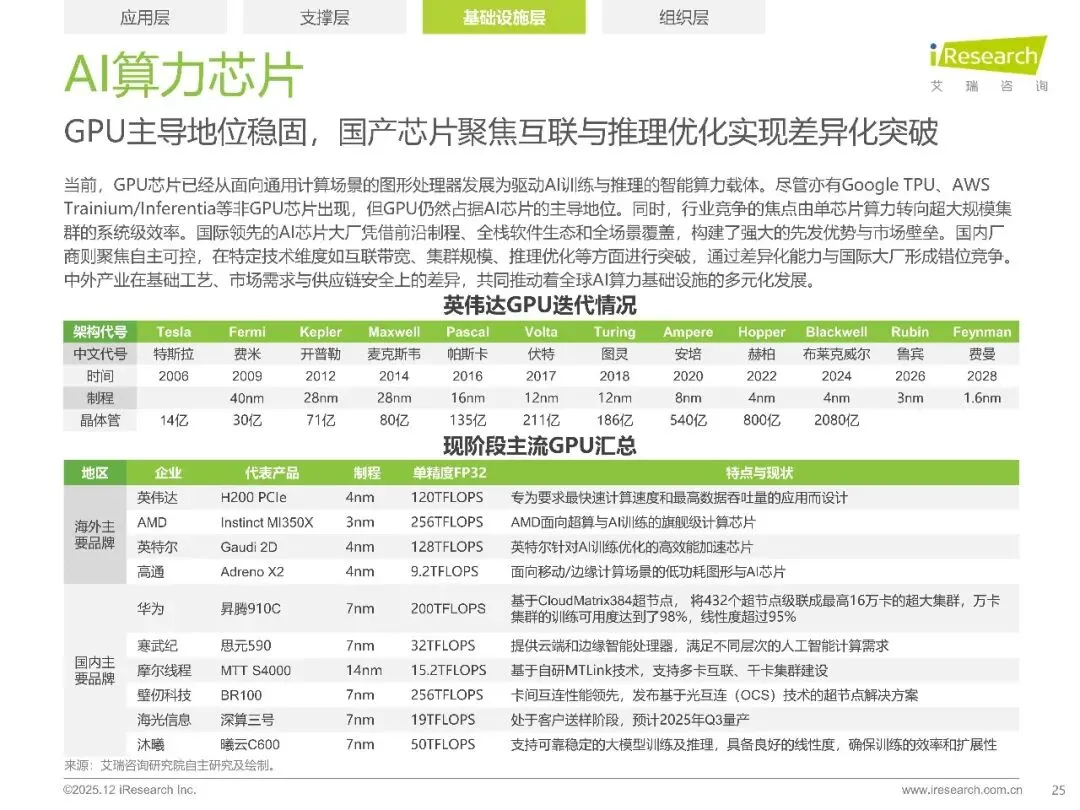
Task: Select the 地区 column header
Action: (95, 472)
